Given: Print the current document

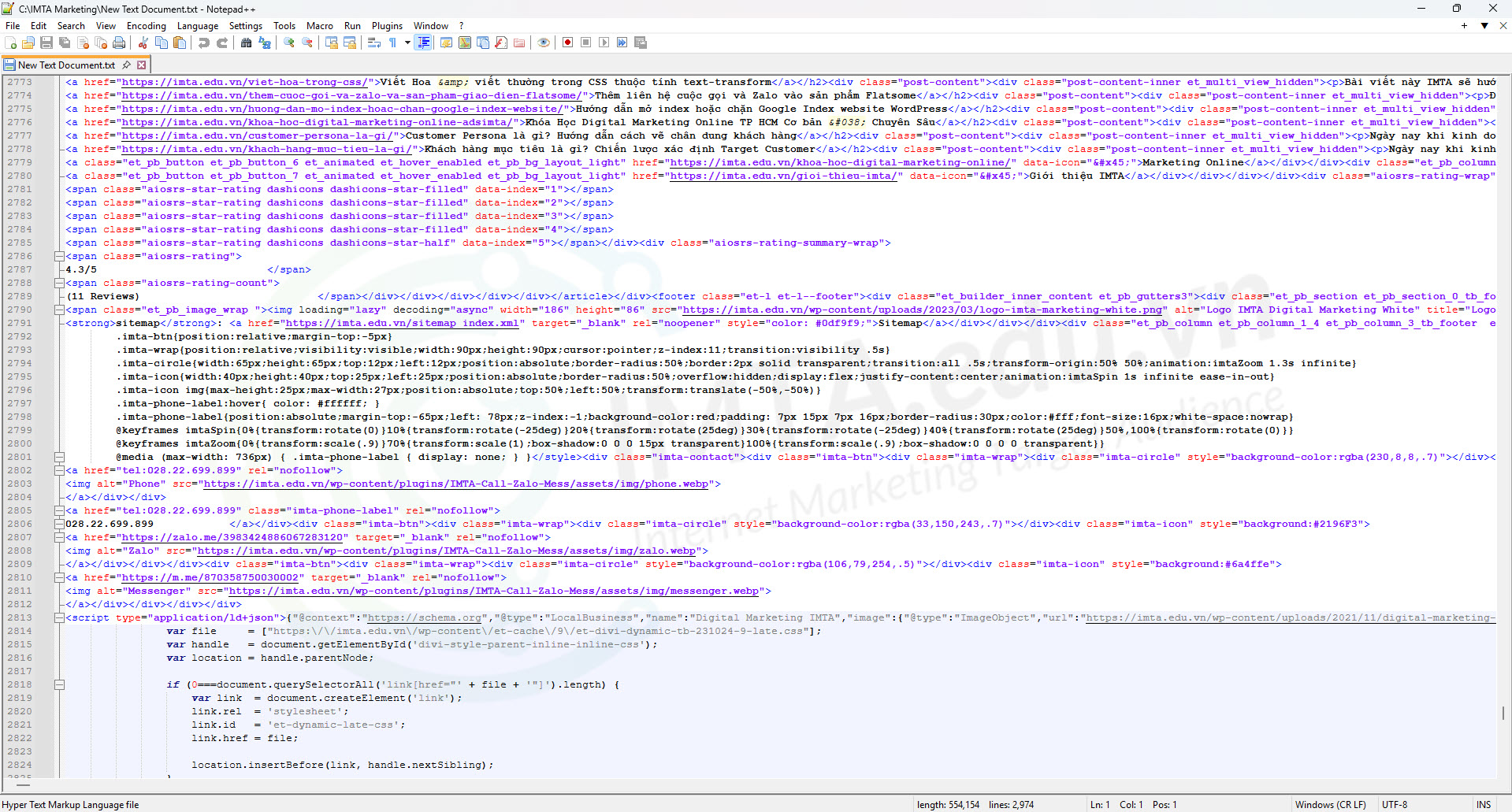Looking at the screenshot, I should tap(119, 43).
